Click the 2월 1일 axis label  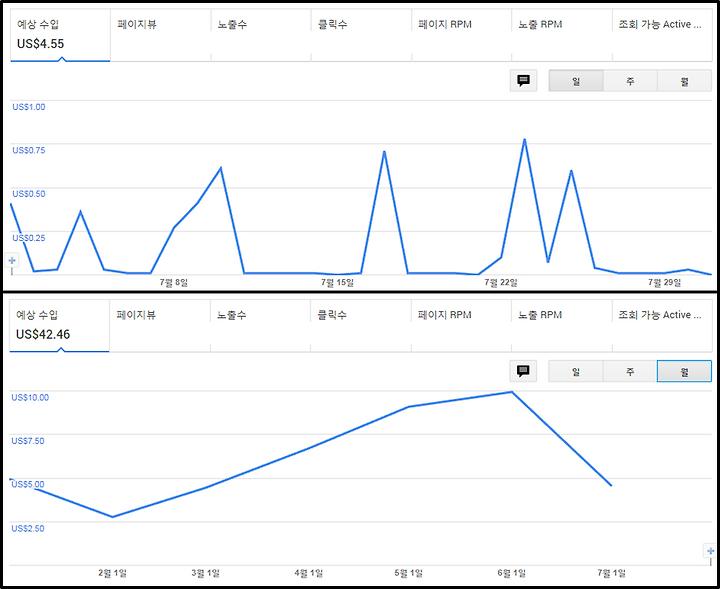point(112,573)
